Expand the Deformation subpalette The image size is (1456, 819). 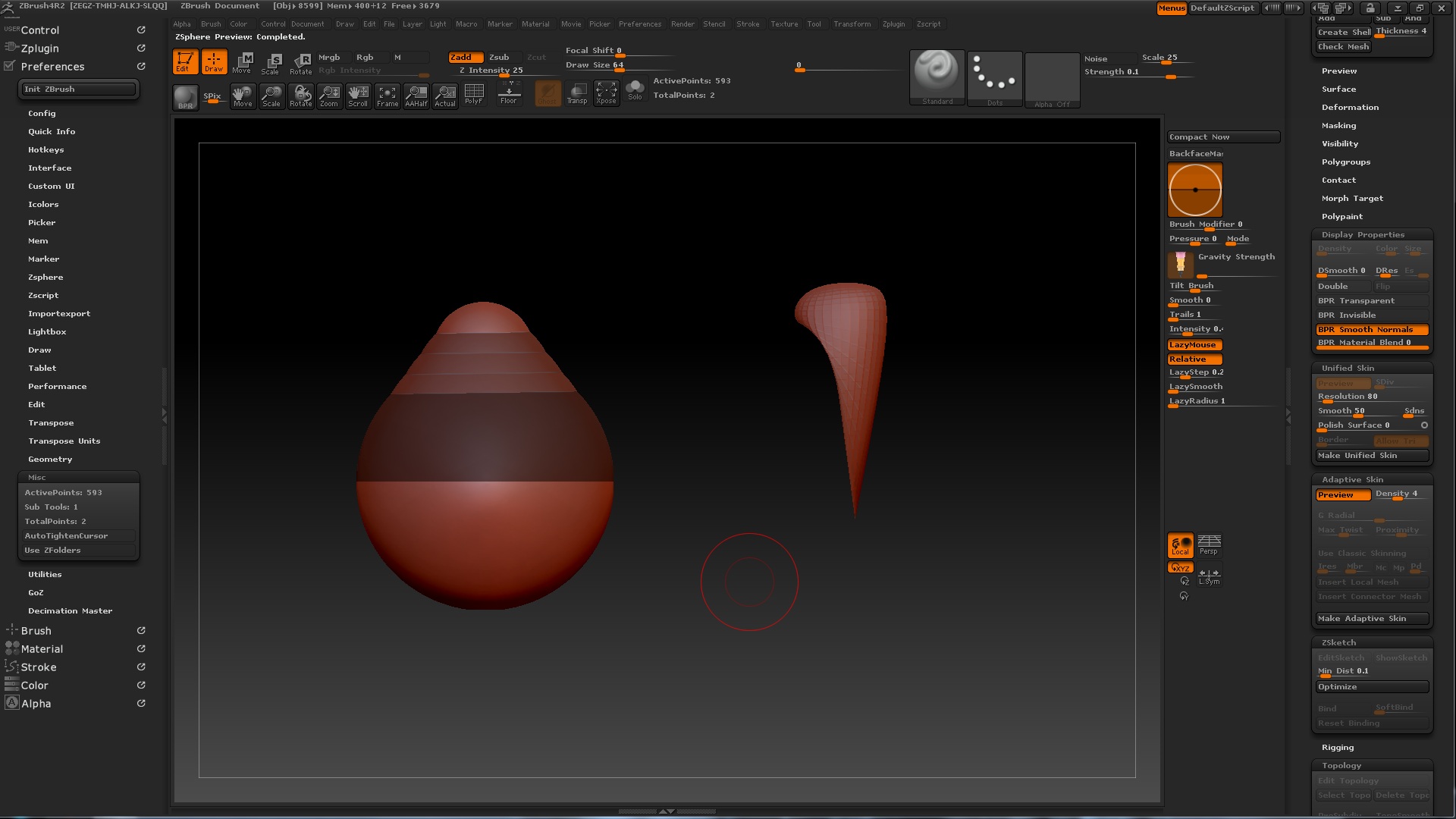coord(1350,108)
